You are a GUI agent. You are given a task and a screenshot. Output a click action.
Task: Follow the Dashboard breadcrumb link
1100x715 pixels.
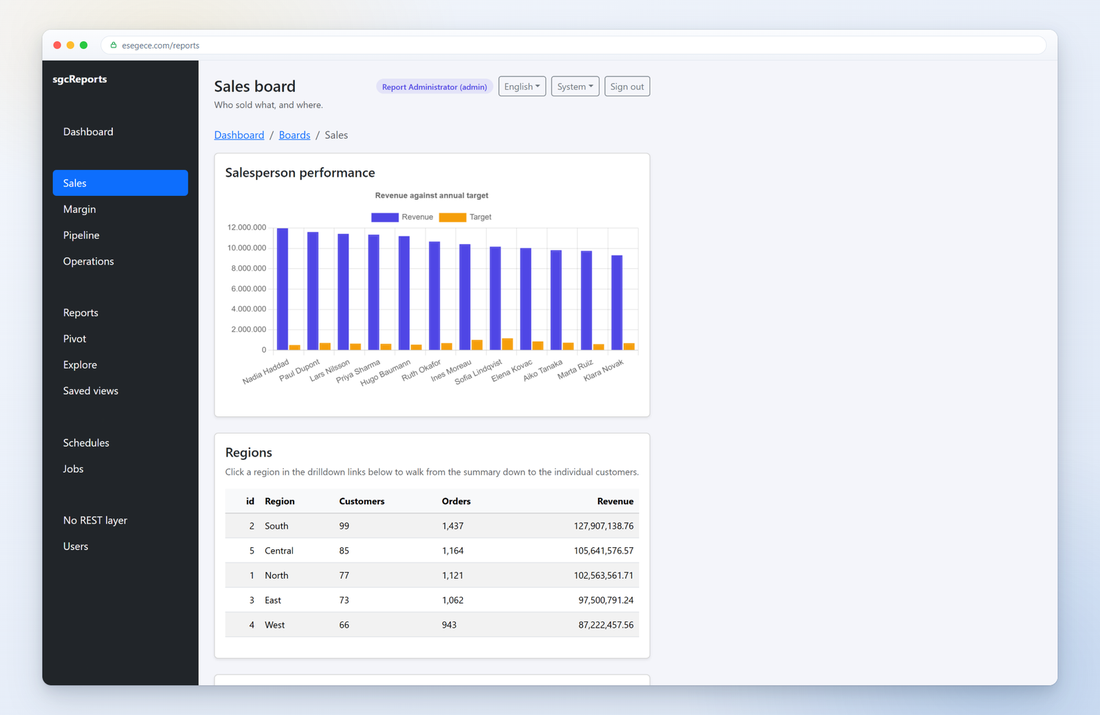(x=239, y=135)
